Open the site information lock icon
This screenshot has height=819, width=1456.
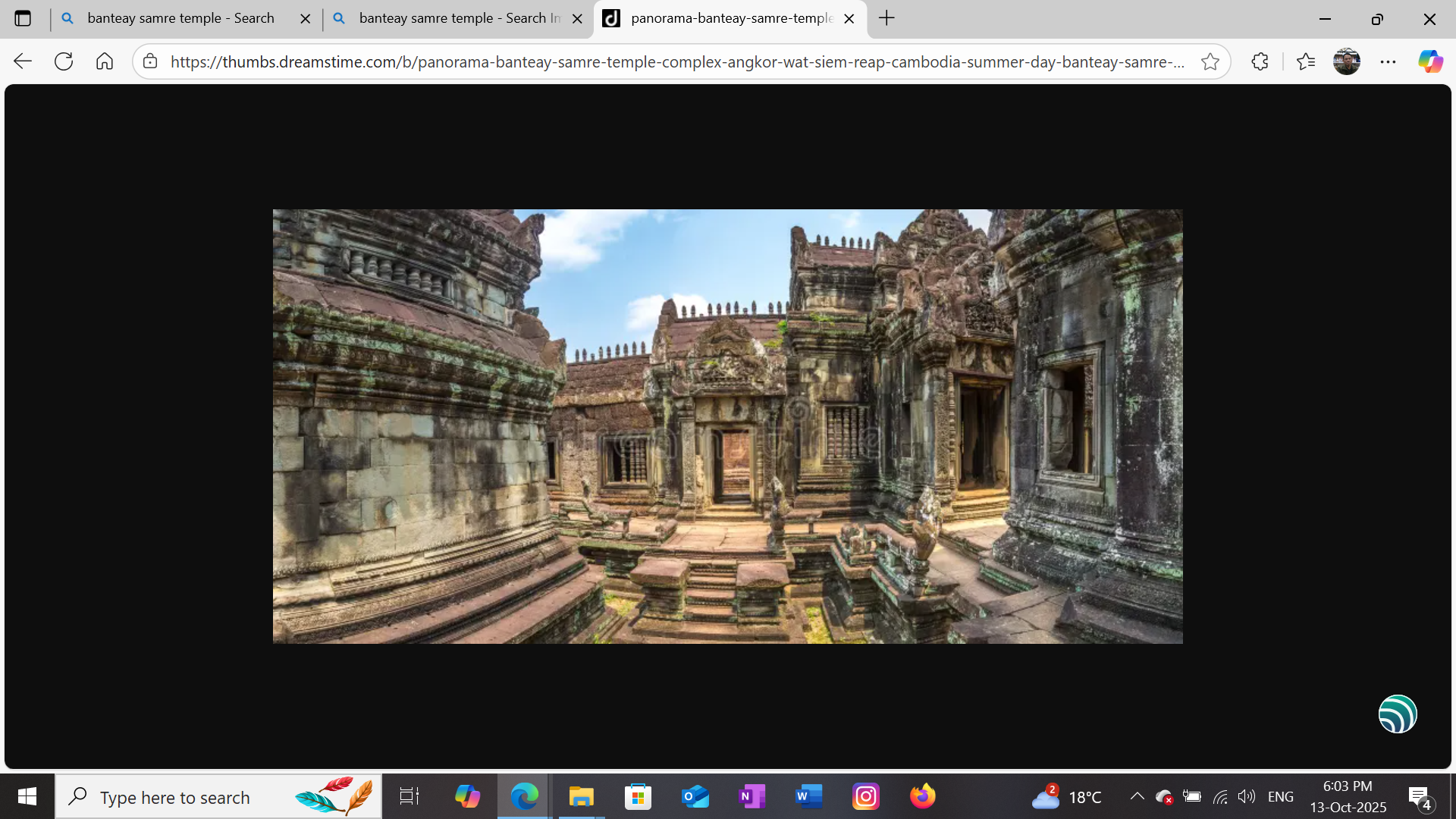coord(151,61)
